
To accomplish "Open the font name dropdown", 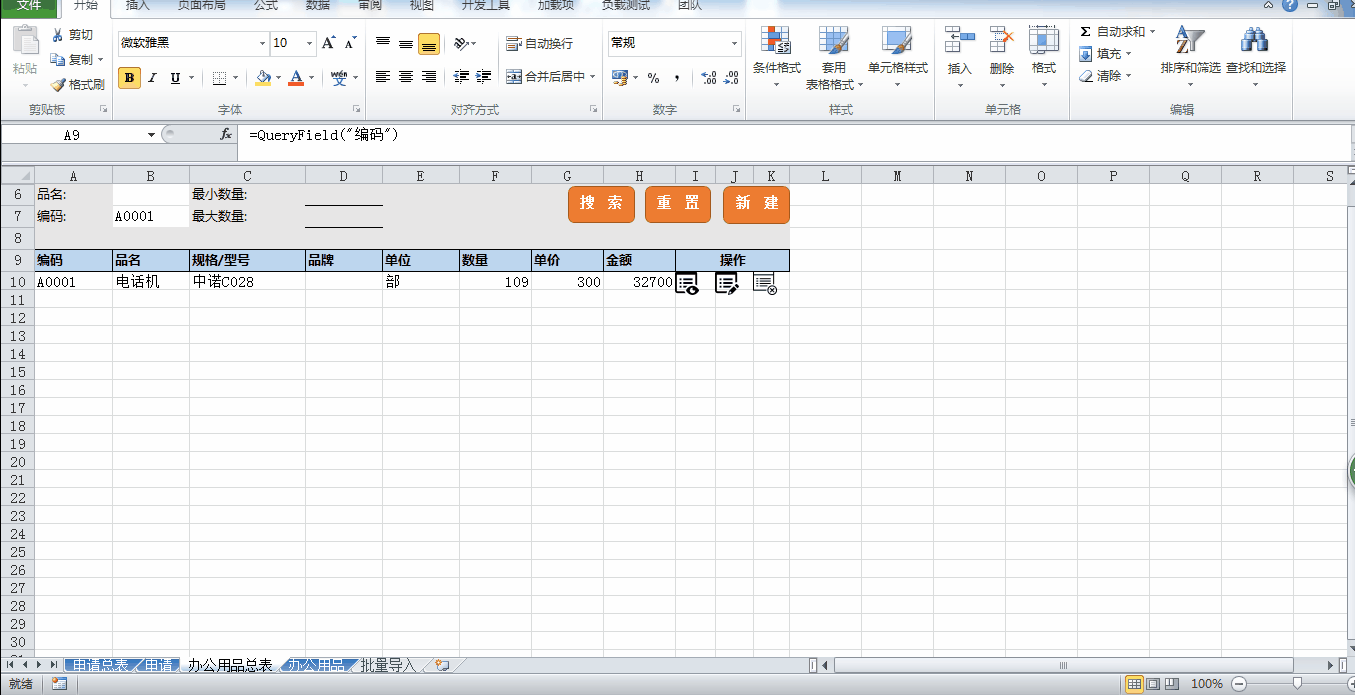I will [x=263, y=43].
